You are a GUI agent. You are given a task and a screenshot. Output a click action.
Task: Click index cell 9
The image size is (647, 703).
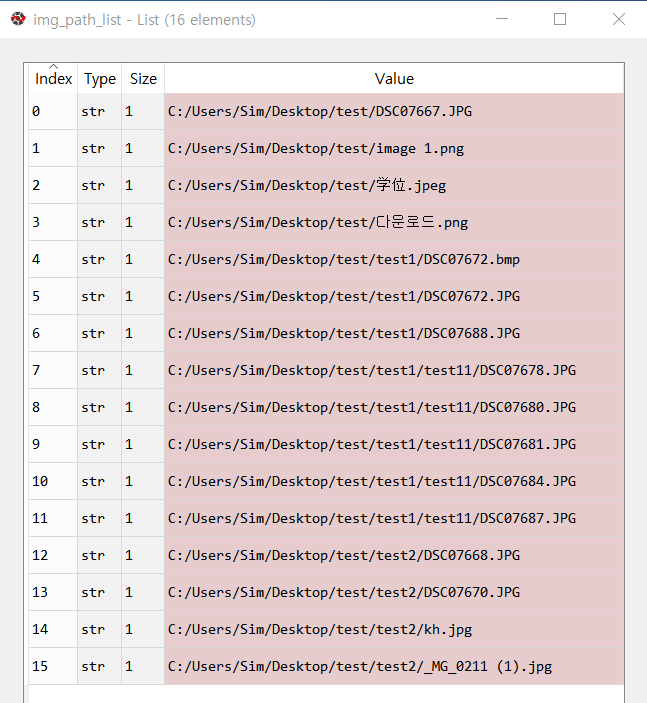[x=53, y=444]
